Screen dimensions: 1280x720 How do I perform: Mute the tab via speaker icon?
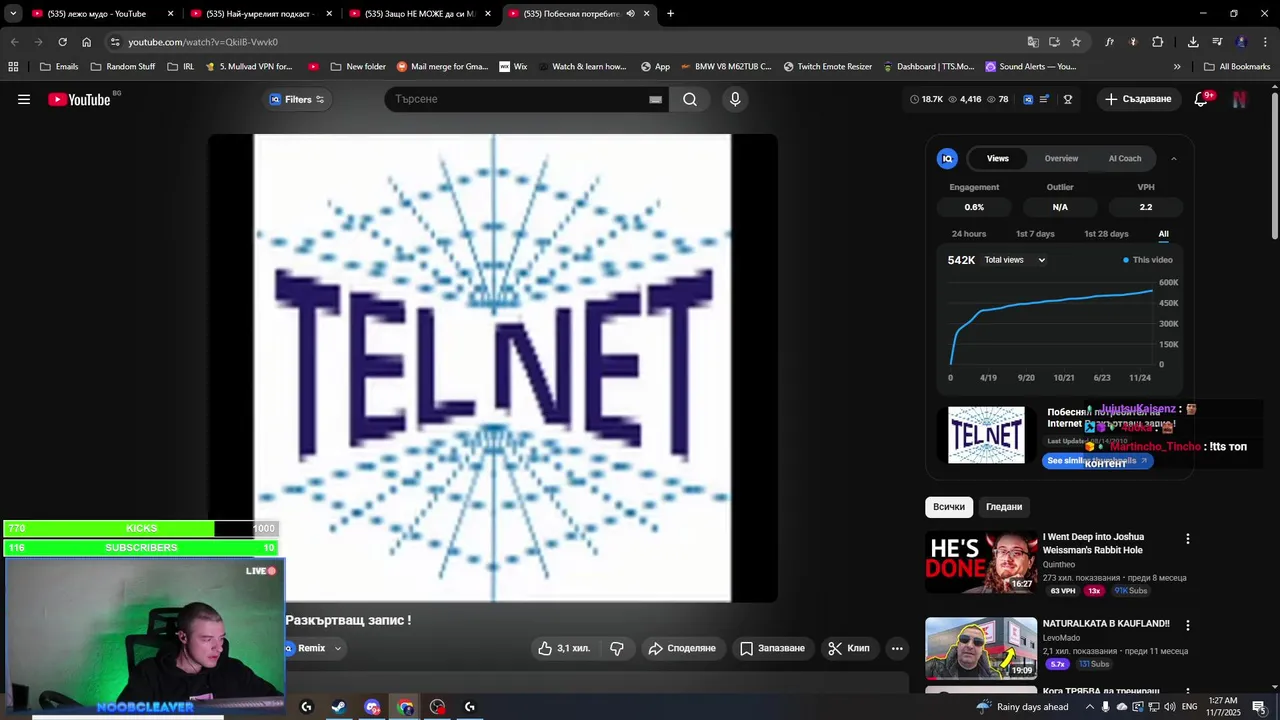click(630, 14)
